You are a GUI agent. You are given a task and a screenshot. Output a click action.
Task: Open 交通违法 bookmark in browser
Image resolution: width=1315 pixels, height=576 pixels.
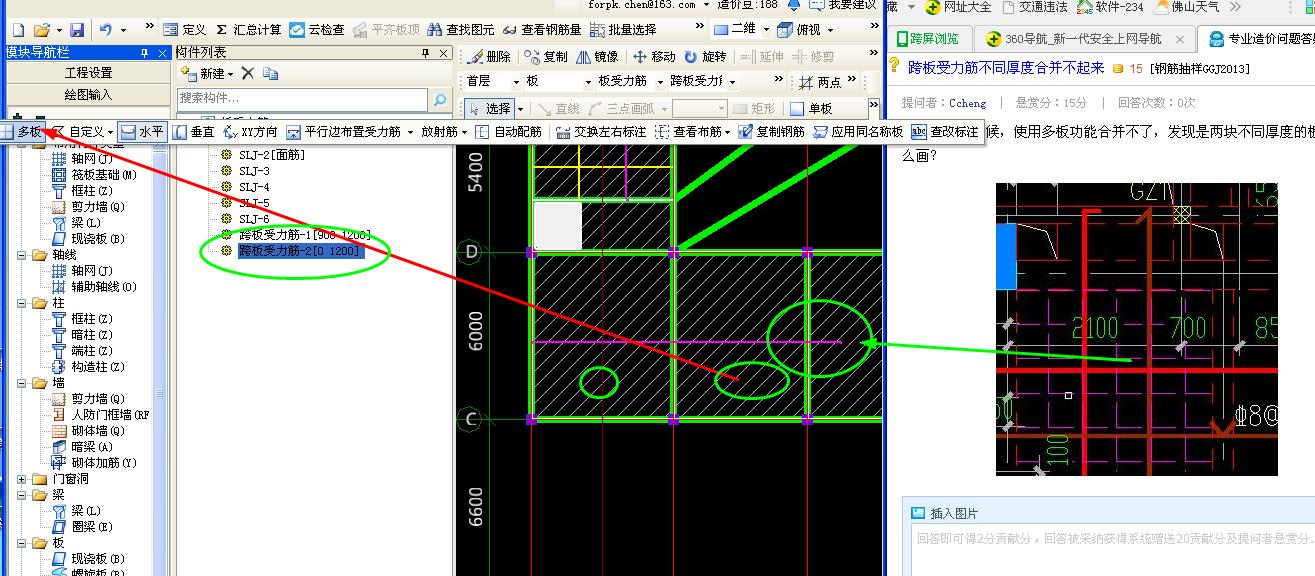[x=1035, y=7]
